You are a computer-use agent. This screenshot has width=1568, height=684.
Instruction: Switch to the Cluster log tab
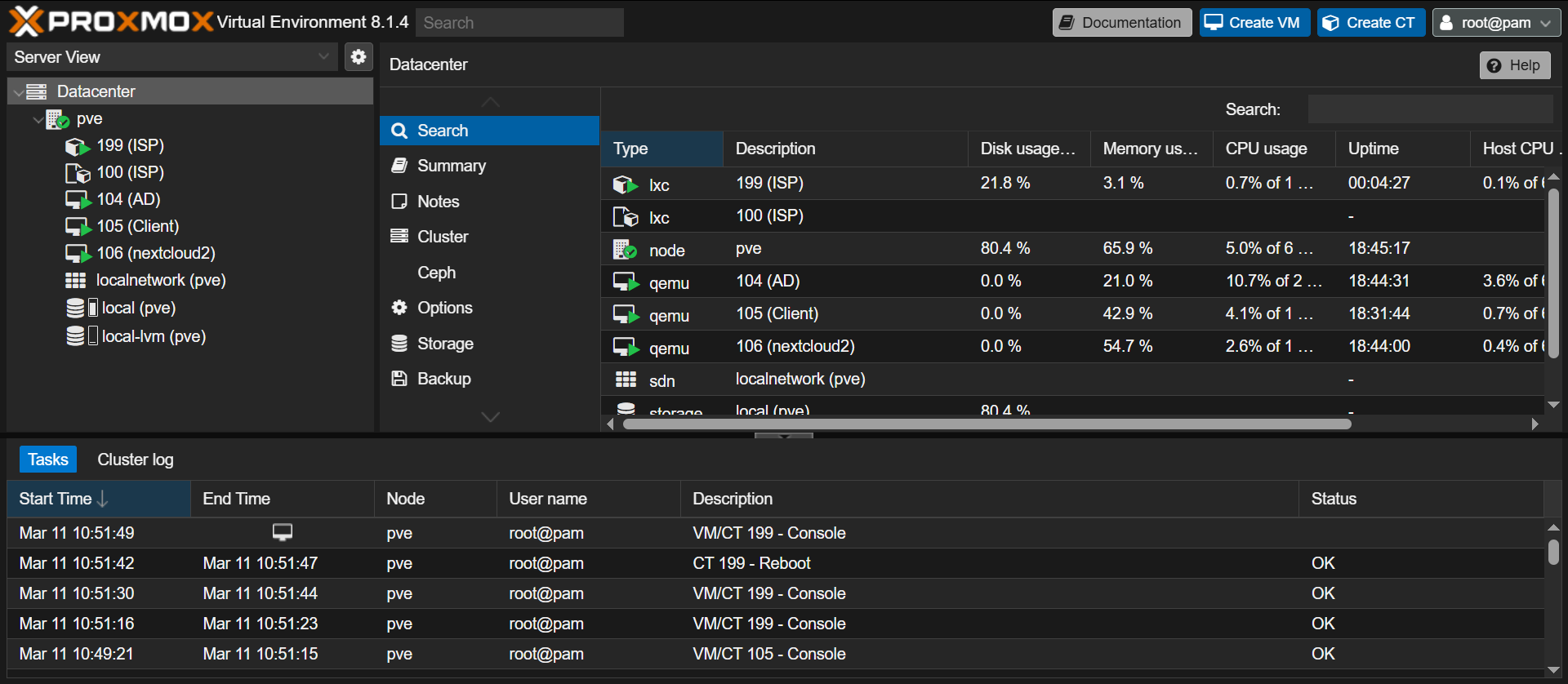tap(136, 460)
